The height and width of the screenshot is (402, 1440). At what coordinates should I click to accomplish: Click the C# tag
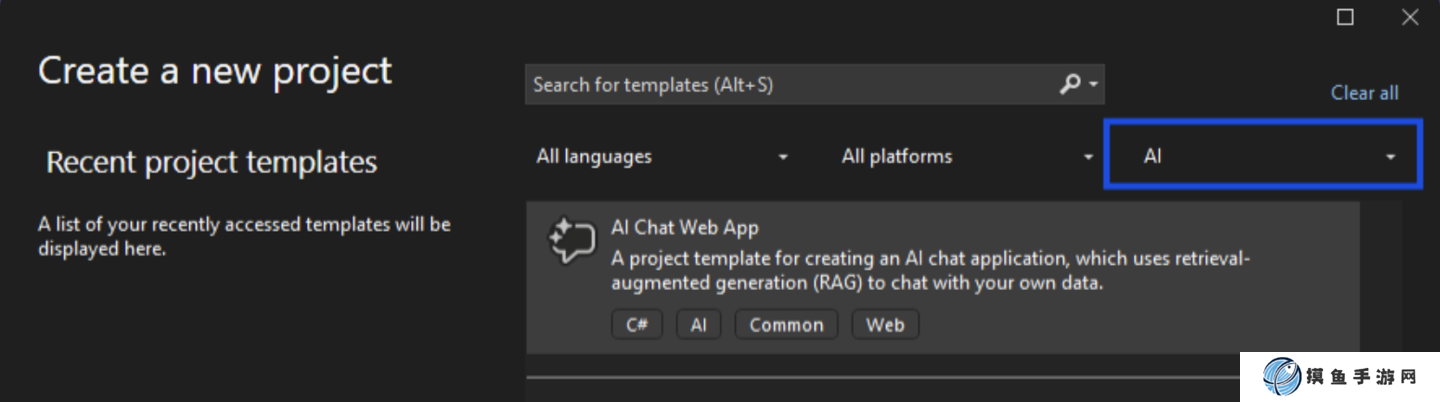click(x=637, y=325)
